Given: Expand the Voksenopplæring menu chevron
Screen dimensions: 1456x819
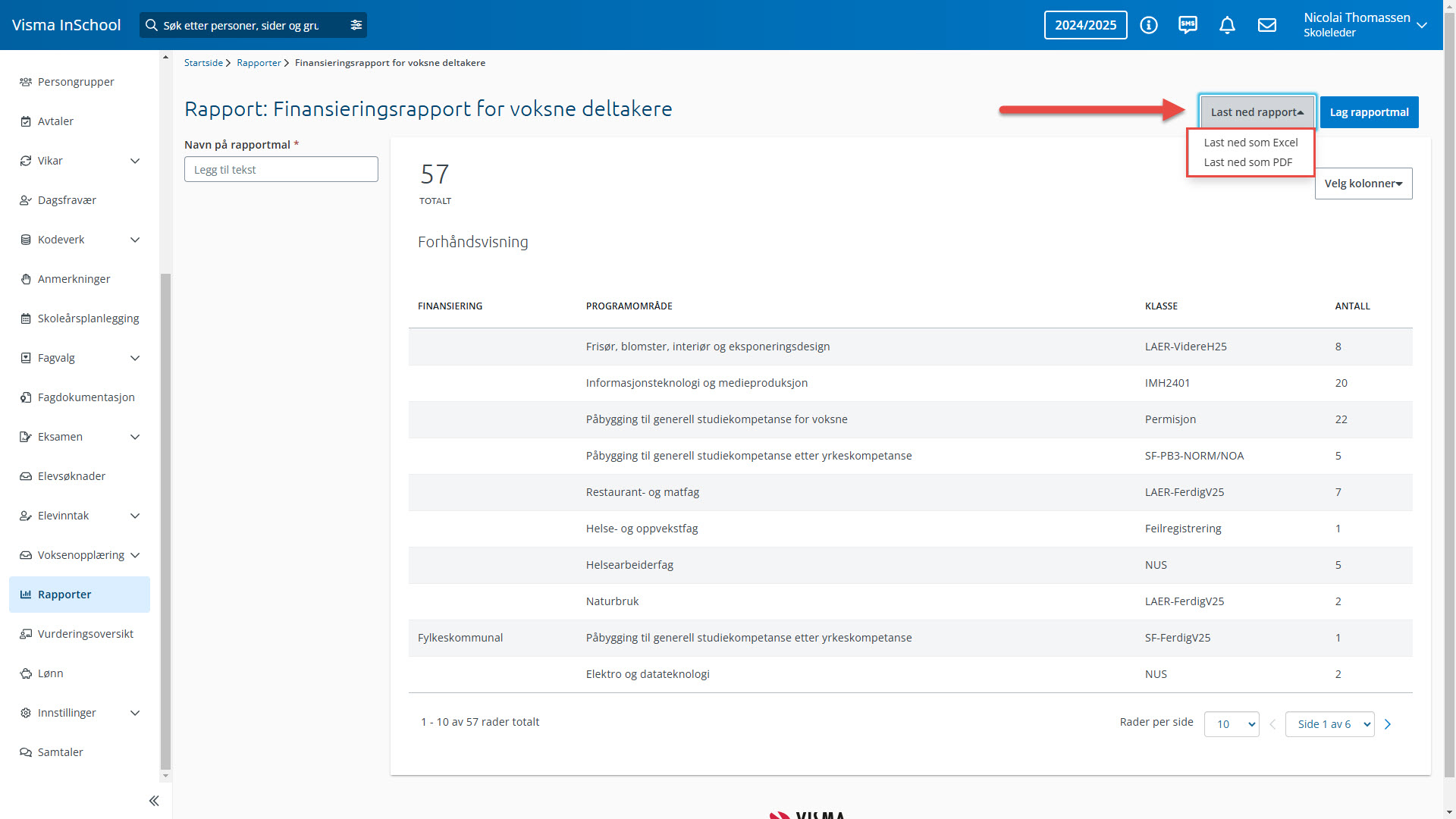Looking at the screenshot, I should pyautogui.click(x=135, y=555).
